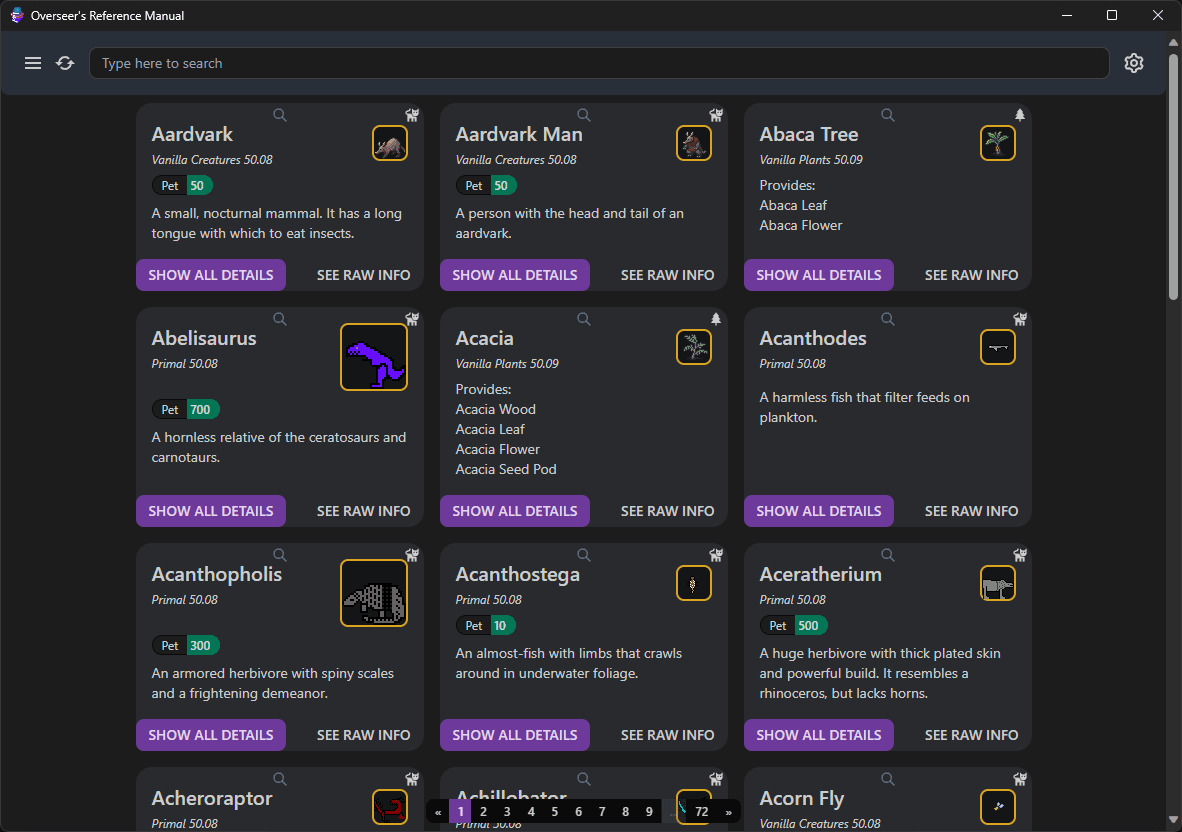
Task: See raw info for Acanthopholis
Action: [363, 735]
